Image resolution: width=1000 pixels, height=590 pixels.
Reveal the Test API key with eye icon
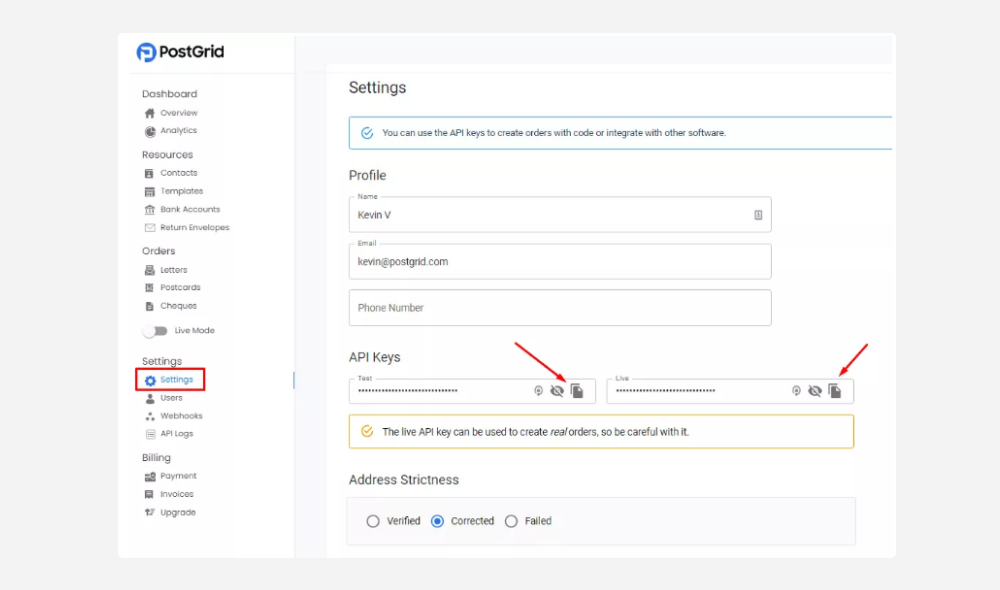coord(557,391)
